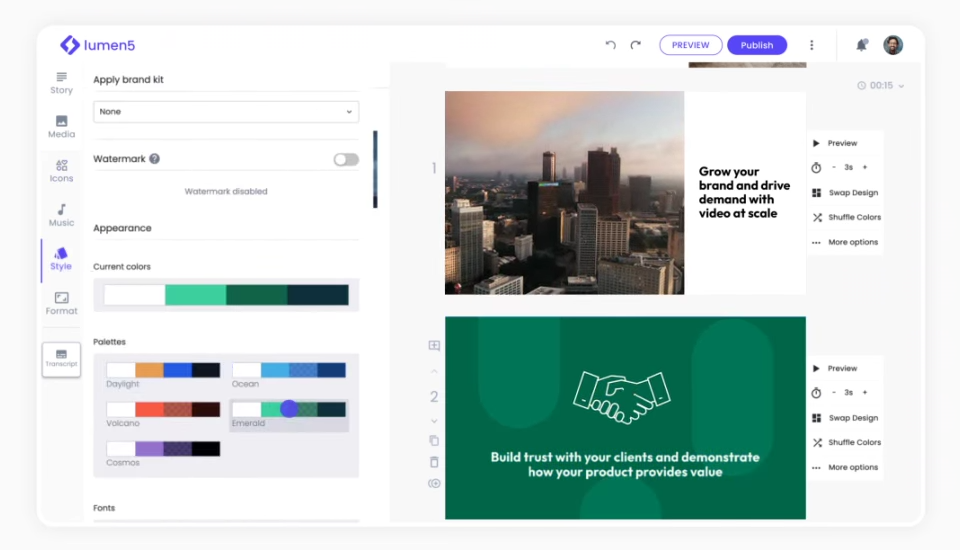Decrease scene 1 duration with minus

[834, 167]
